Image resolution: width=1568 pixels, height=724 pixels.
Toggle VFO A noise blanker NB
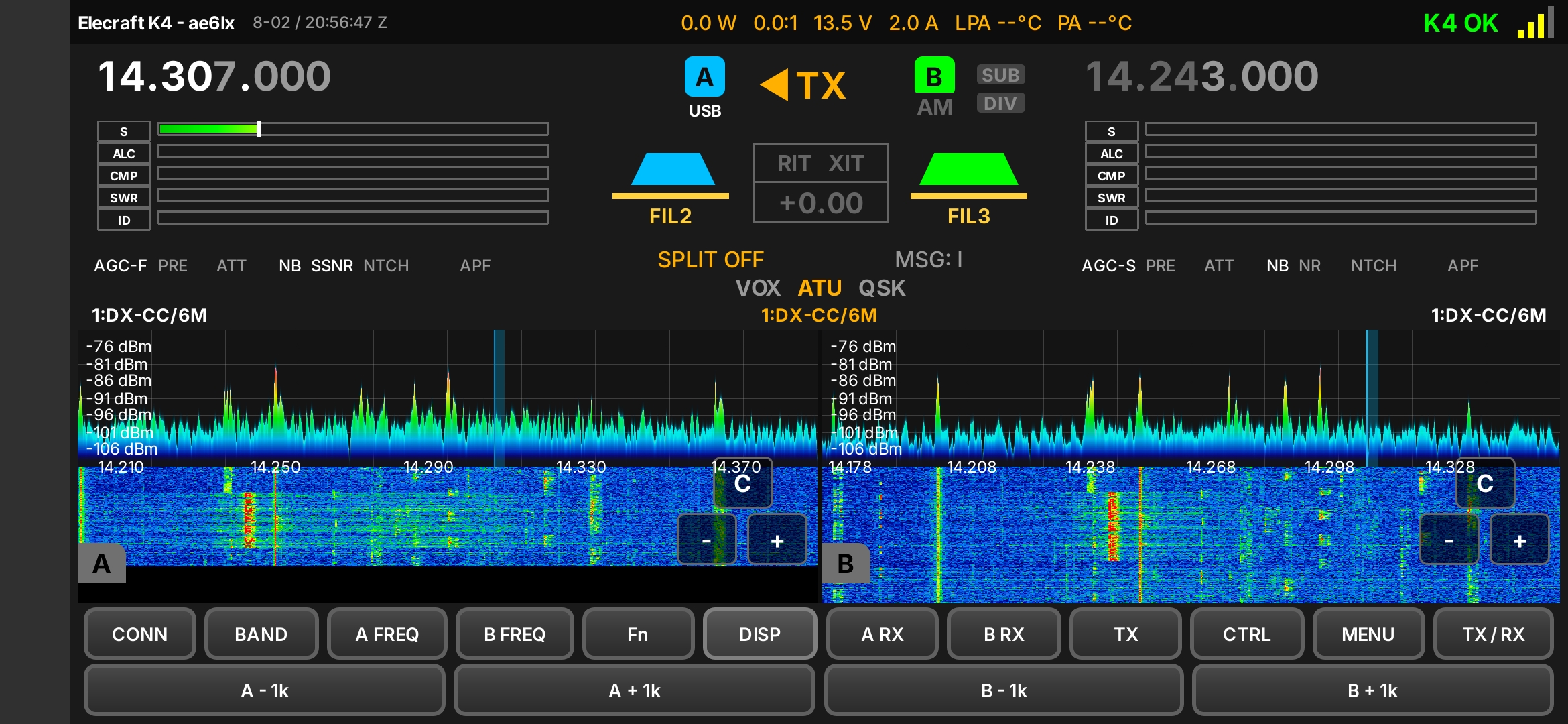pos(289,266)
